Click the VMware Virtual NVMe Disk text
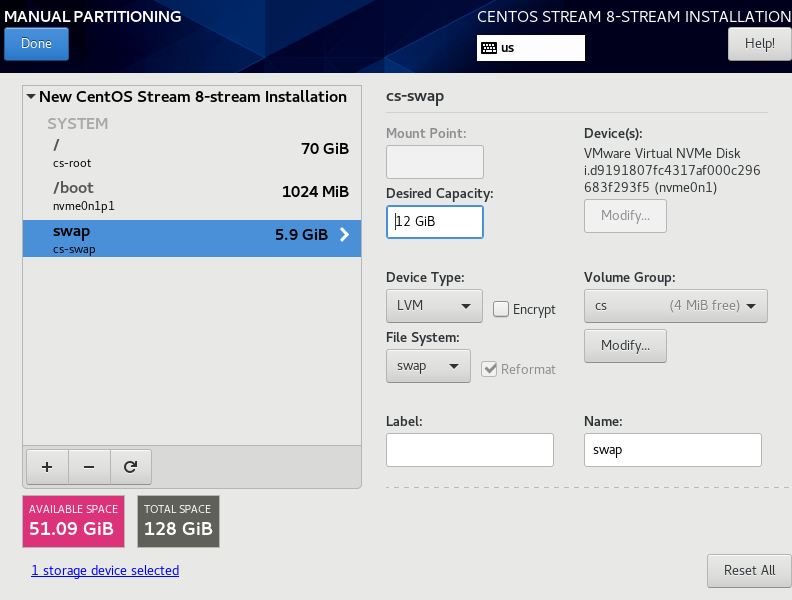This screenshot has width=792, height=600. (662, 153)
